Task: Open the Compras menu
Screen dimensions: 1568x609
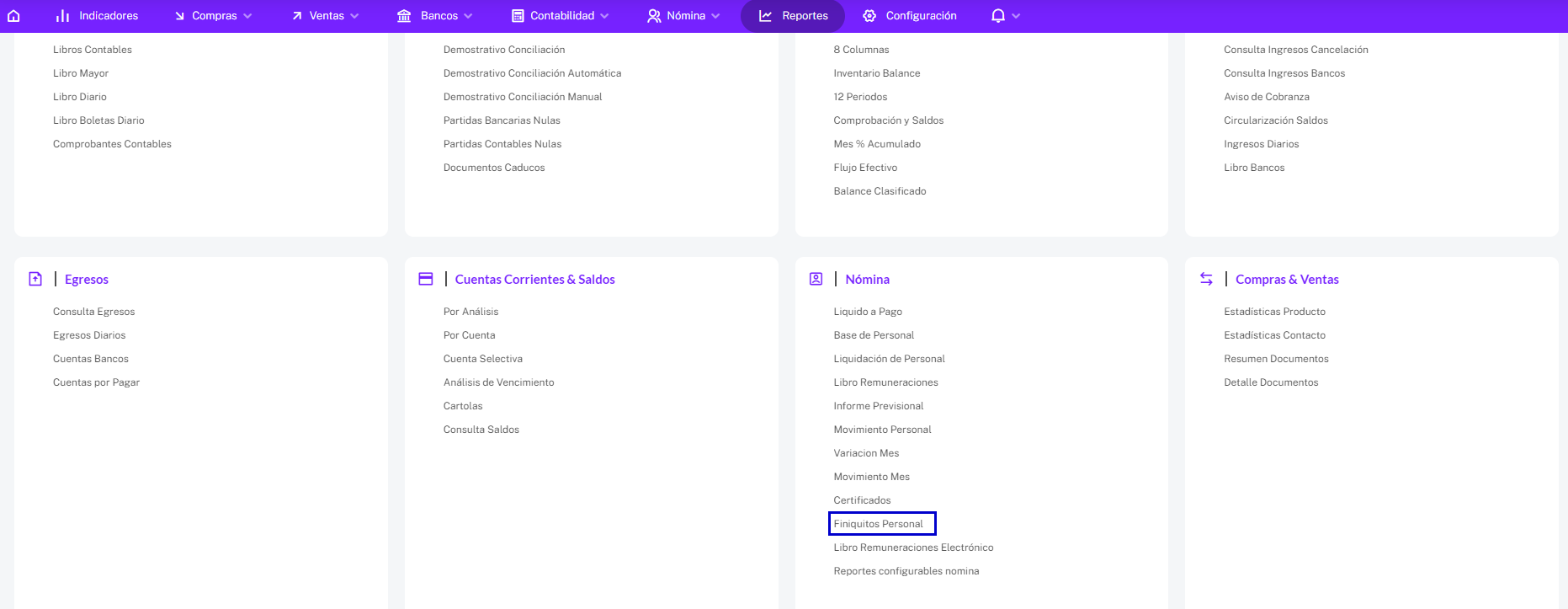Action: [x=214, y=16]
